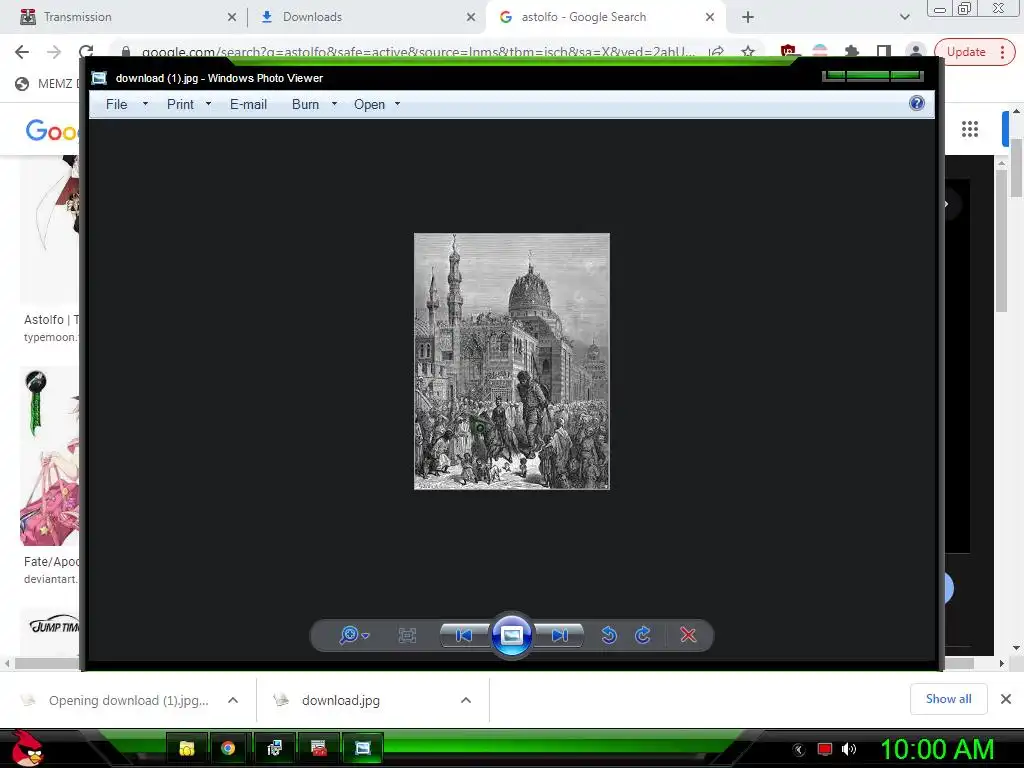Start the slide show in Photo Viewer
The image size is (1024, 768).
[x=511, y=635]
